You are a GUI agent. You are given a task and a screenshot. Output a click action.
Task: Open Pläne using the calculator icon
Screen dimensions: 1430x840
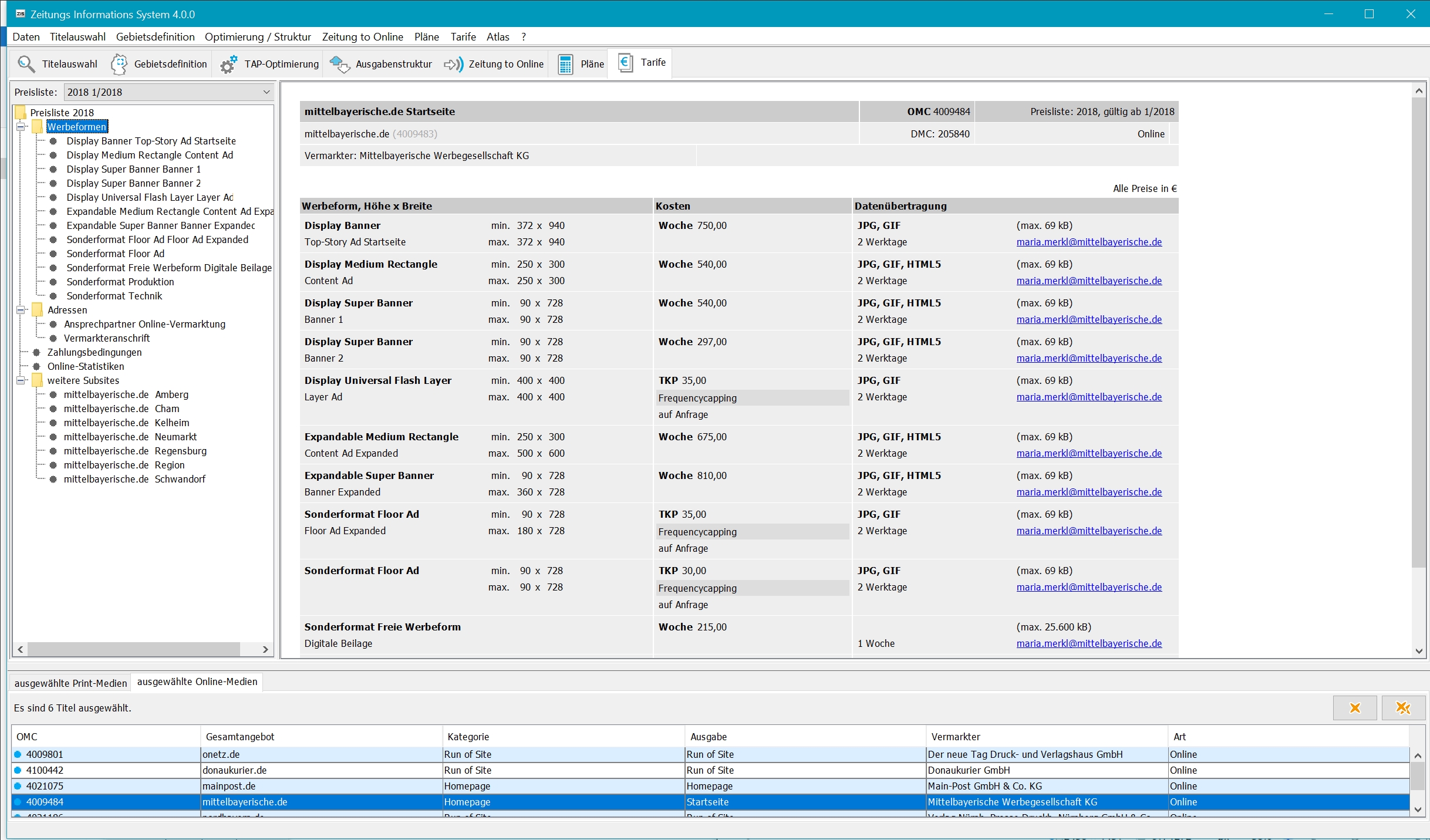tap(565, 64)
